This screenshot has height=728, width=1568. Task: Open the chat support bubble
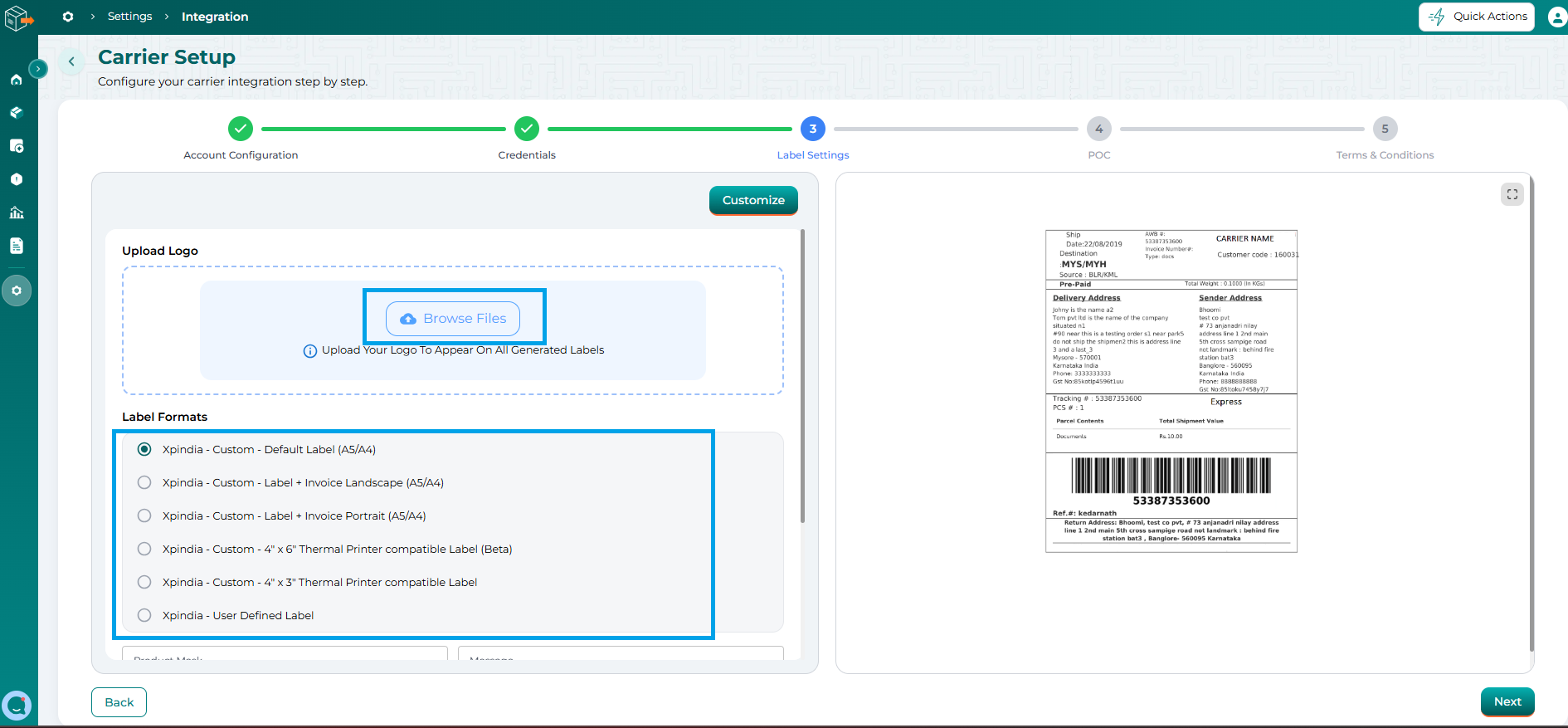tap(17, 706)
